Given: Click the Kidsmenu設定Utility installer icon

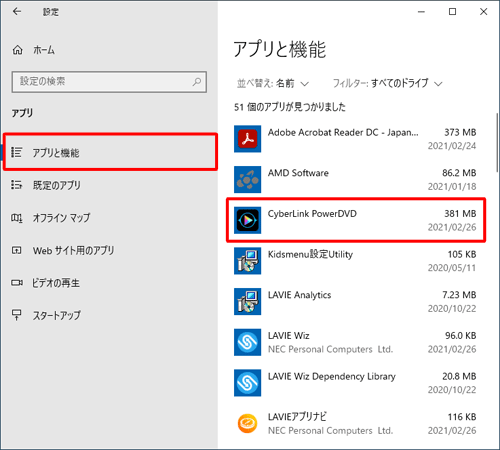Looking at the screenshot, I should (247, 261).
